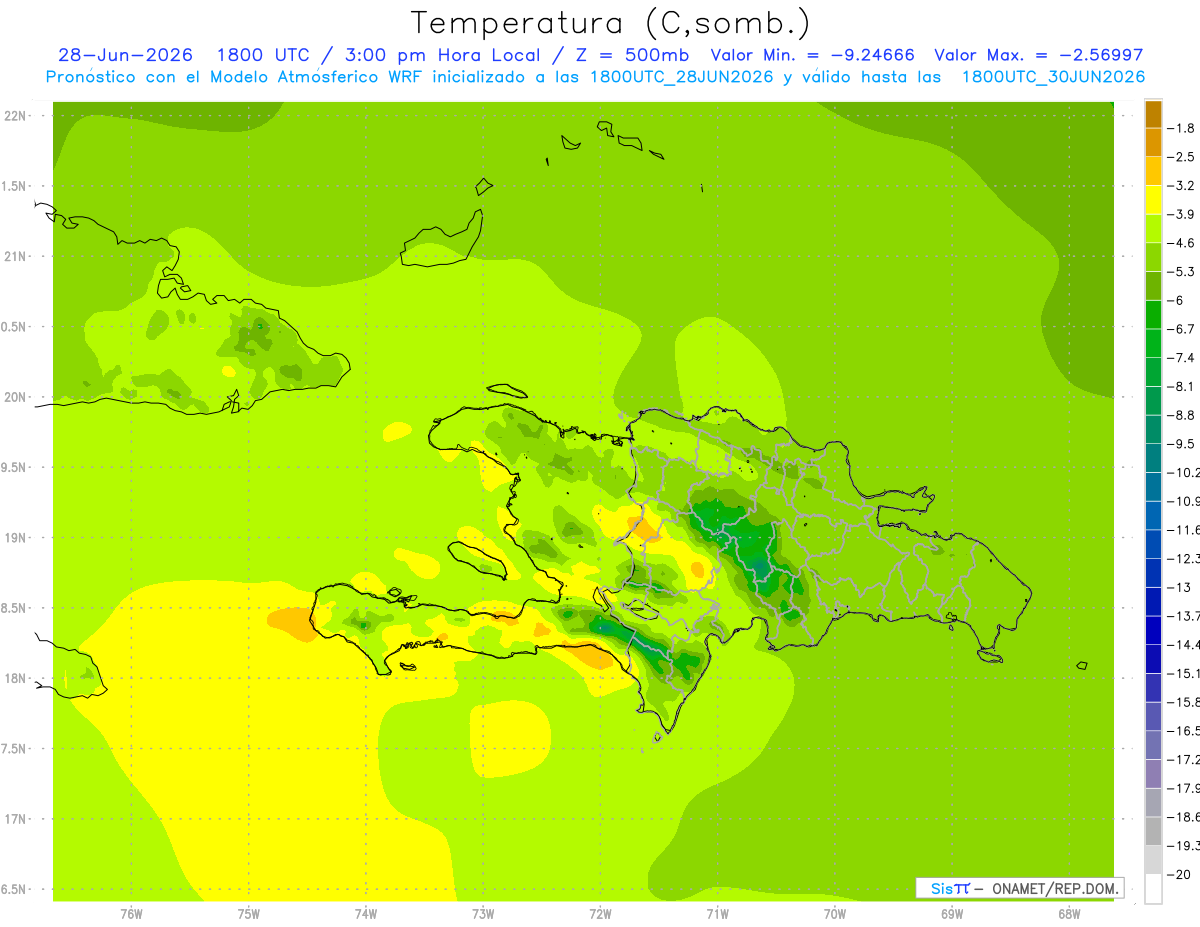Click the "70W" longitude axis label
Viewport: 1200px width, 927px height.
(835, 914)
